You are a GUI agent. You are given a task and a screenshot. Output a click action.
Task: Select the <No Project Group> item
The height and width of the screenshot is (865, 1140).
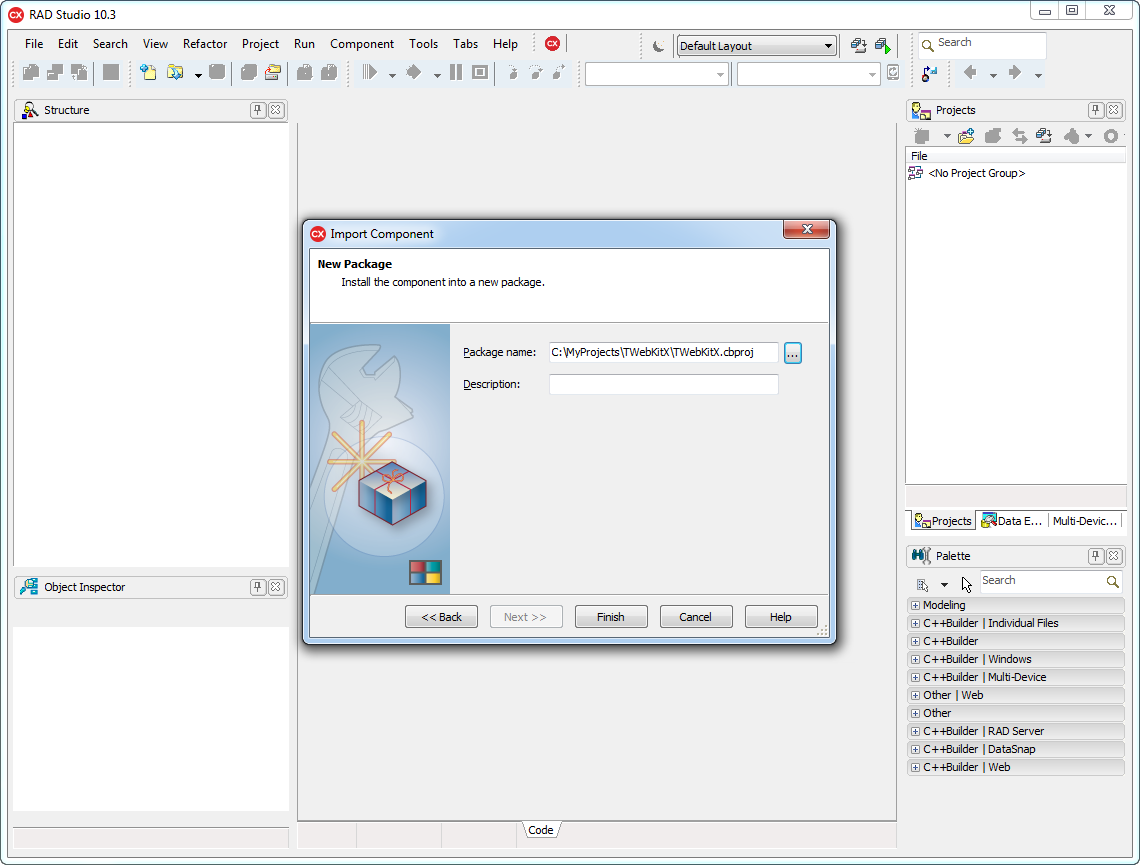pos(976,173)
